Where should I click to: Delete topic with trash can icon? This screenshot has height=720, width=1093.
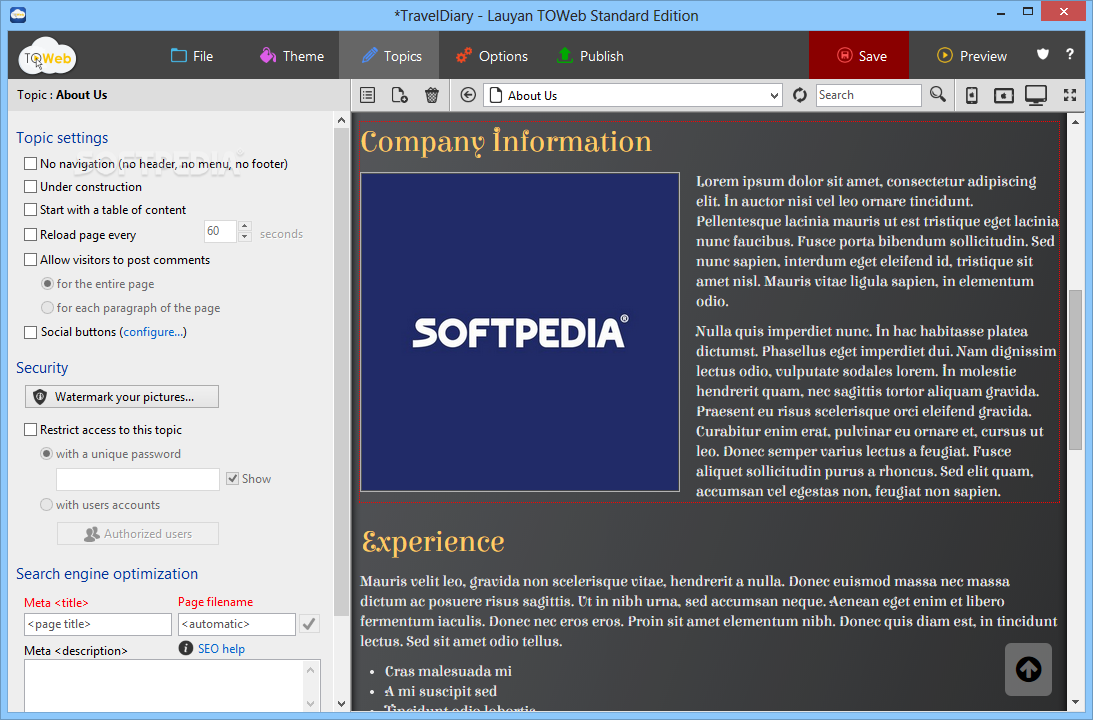pyautogui.click(x=432, y=95)
